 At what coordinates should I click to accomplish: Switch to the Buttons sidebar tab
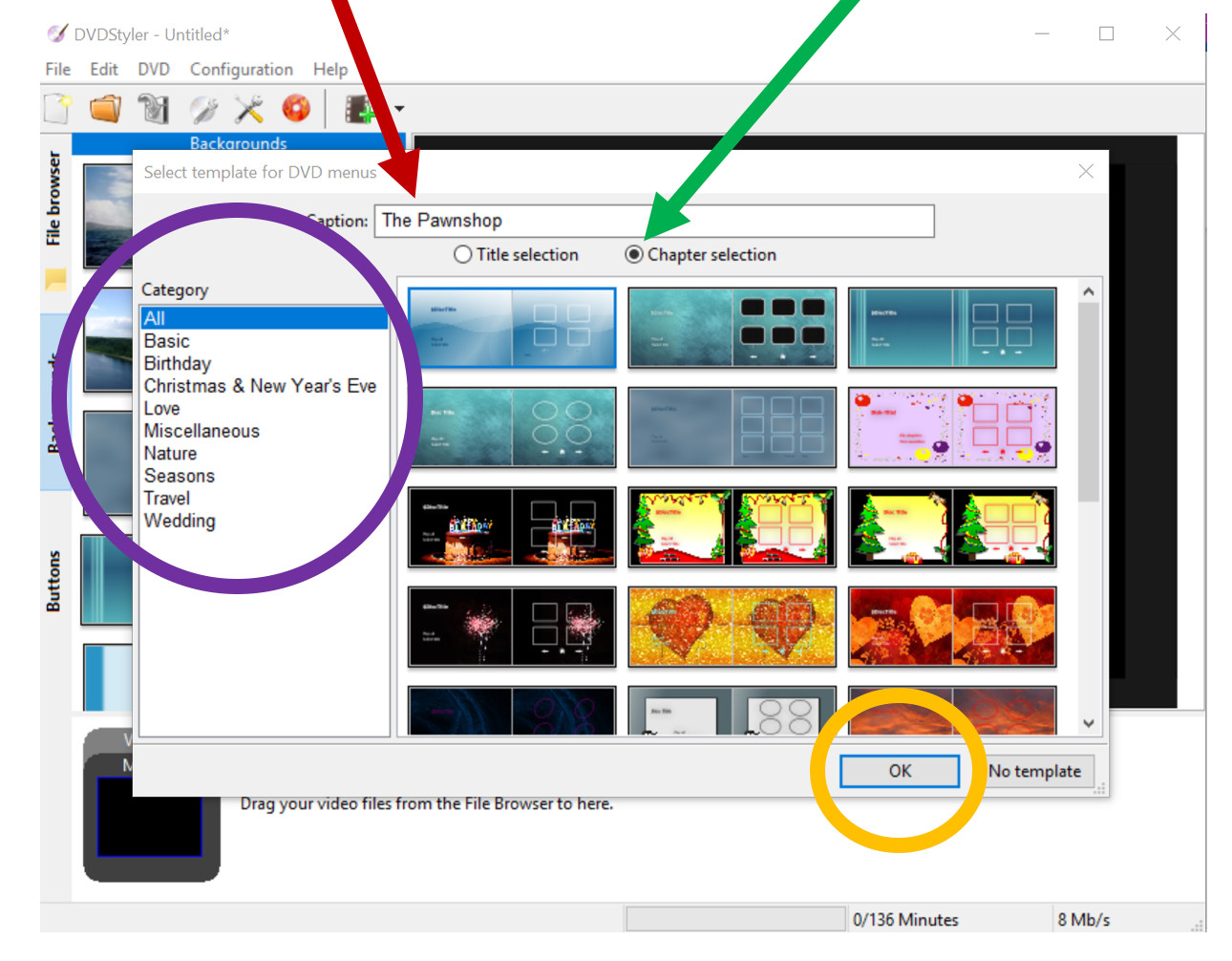pyautogui.click(x=54, y=577)
